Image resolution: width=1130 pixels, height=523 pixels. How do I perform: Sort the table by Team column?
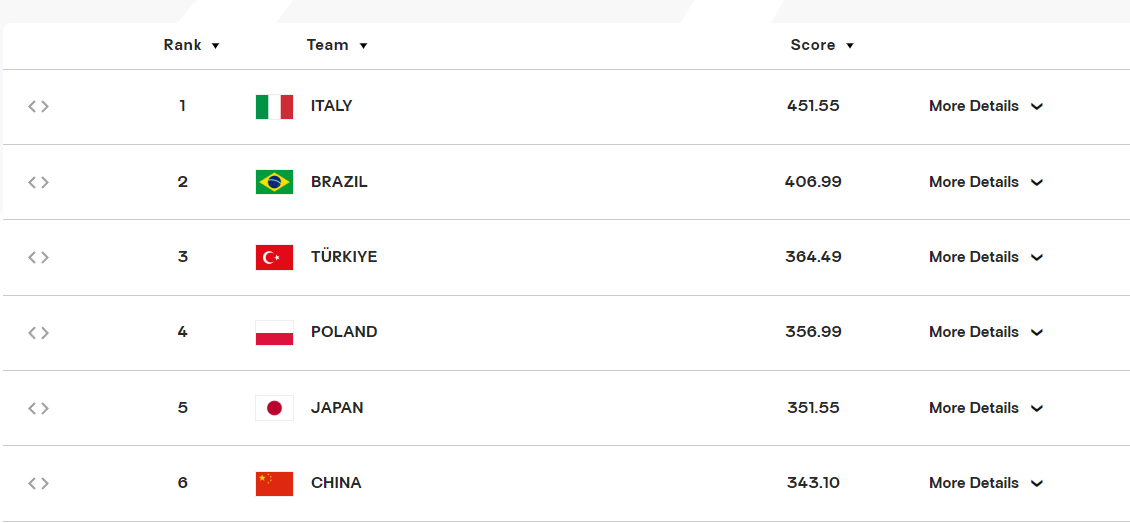[337, 45]
